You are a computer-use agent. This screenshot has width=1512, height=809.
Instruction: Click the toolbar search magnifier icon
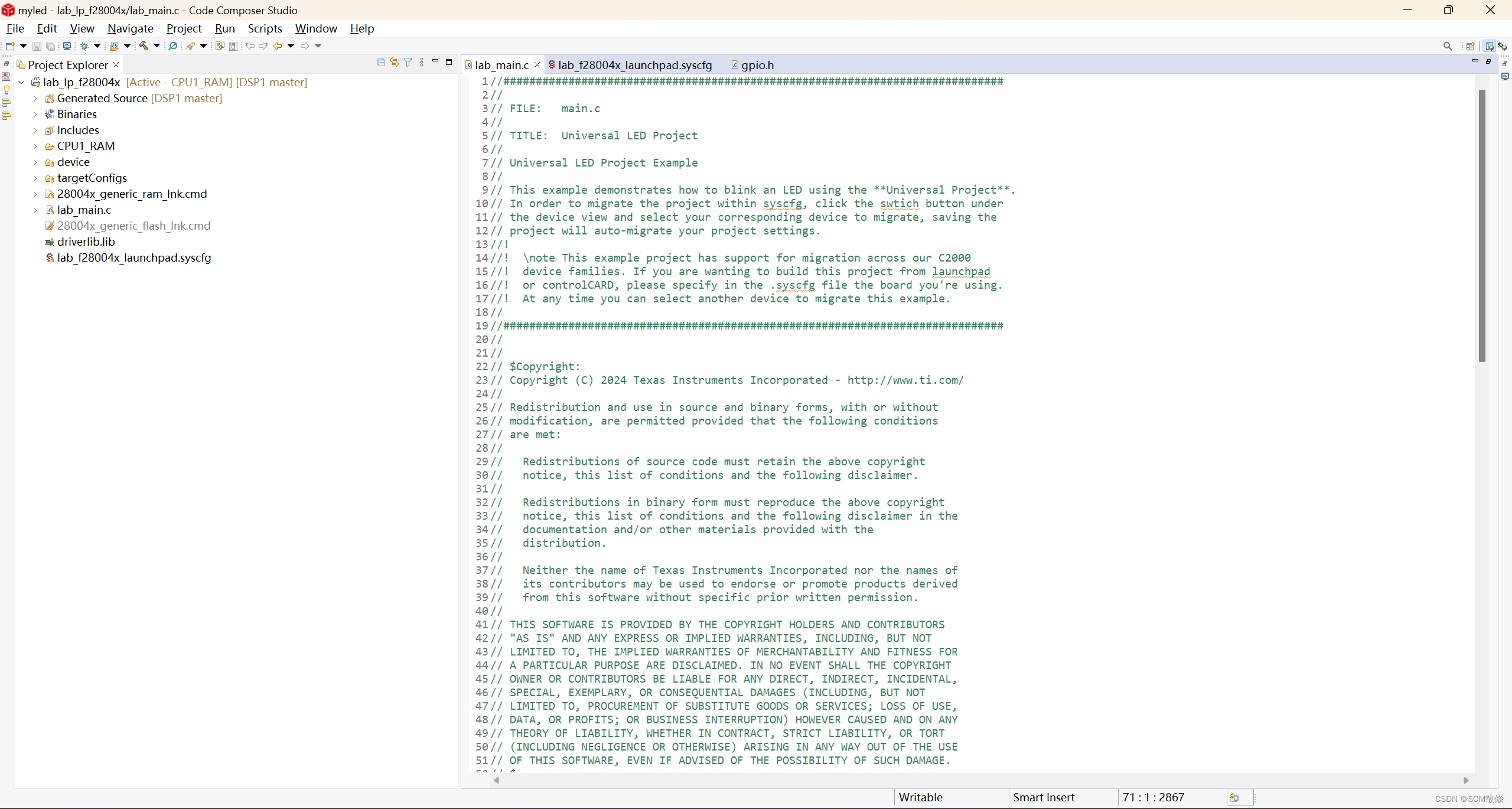tap(1447, 46)
